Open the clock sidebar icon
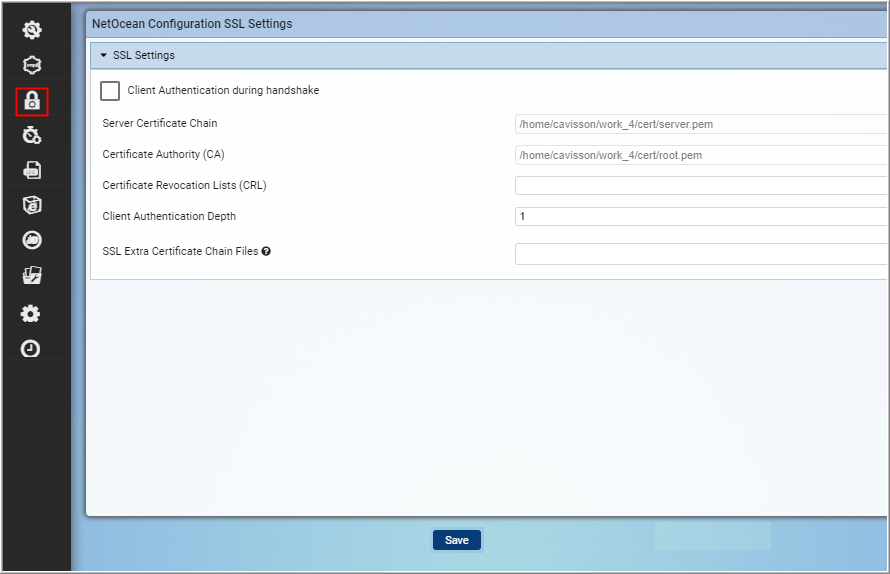The width and height of the screenshot is (890, 574). pos(31,349)
